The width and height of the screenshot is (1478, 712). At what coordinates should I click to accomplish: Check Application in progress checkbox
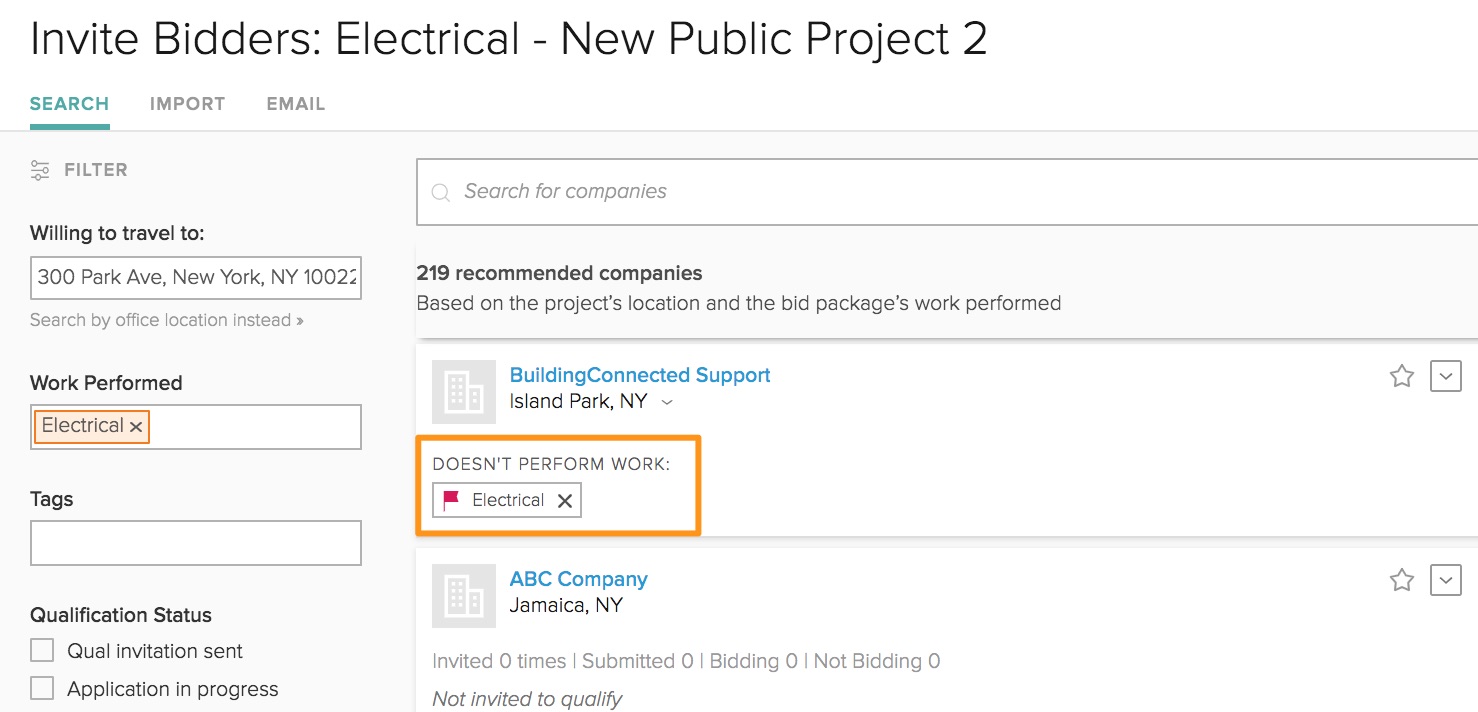pyautogui.click(x=42, y=689)
